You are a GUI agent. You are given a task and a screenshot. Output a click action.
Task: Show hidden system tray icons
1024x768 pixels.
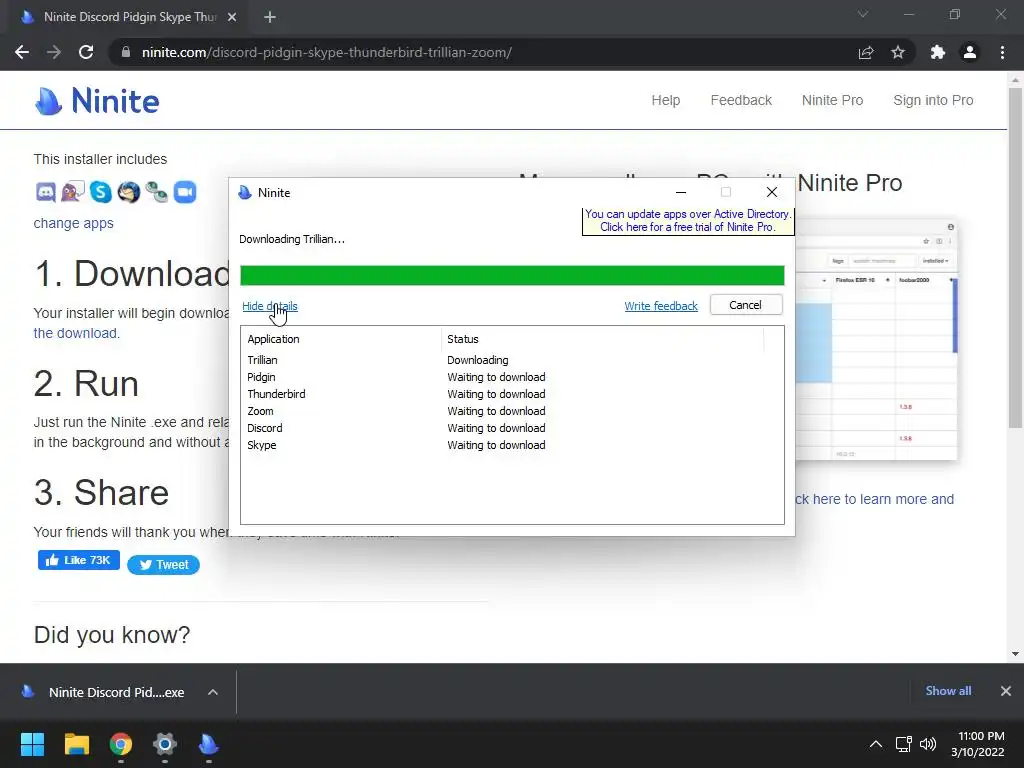coord(876,744)
